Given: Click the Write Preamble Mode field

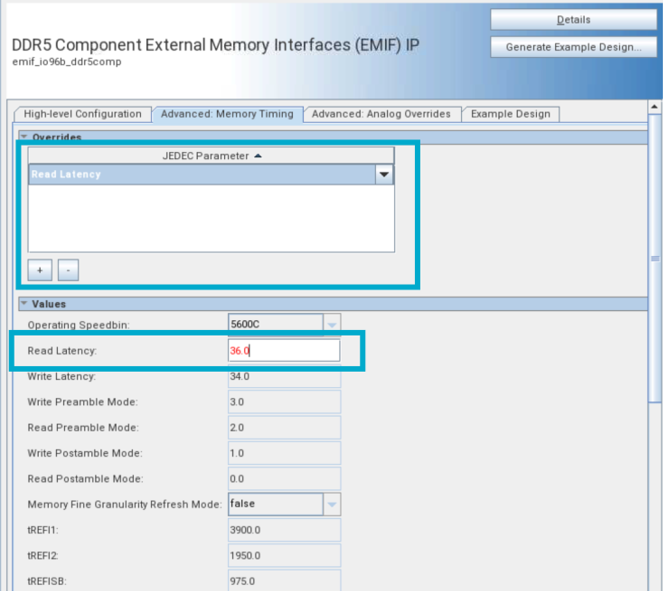Looking at the screenshot, I should pos(284,402).
